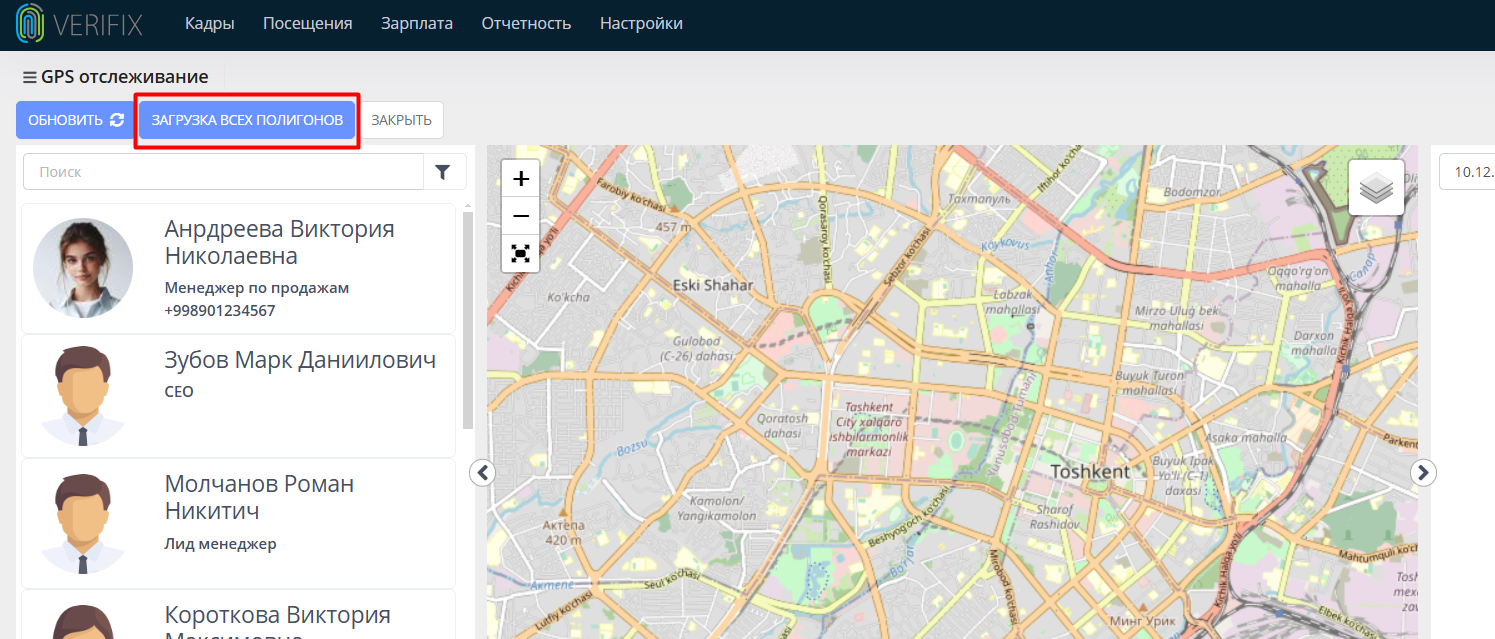Click the Verifix logo
The width and height of the screenshot is (1495, 639).
point(80,24)
